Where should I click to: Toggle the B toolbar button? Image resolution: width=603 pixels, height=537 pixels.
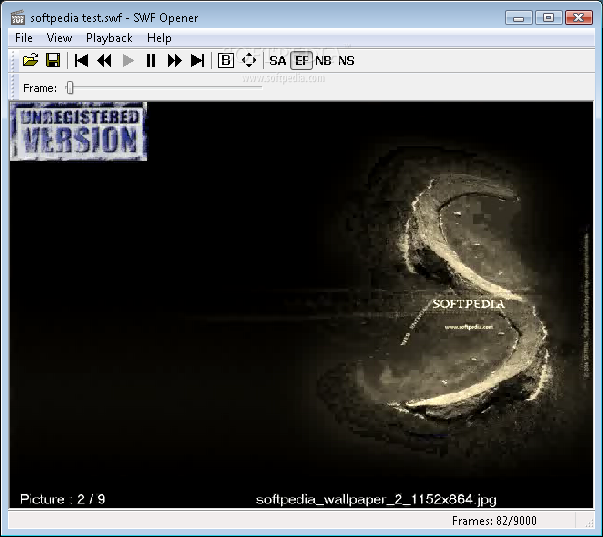click(225, 61)
